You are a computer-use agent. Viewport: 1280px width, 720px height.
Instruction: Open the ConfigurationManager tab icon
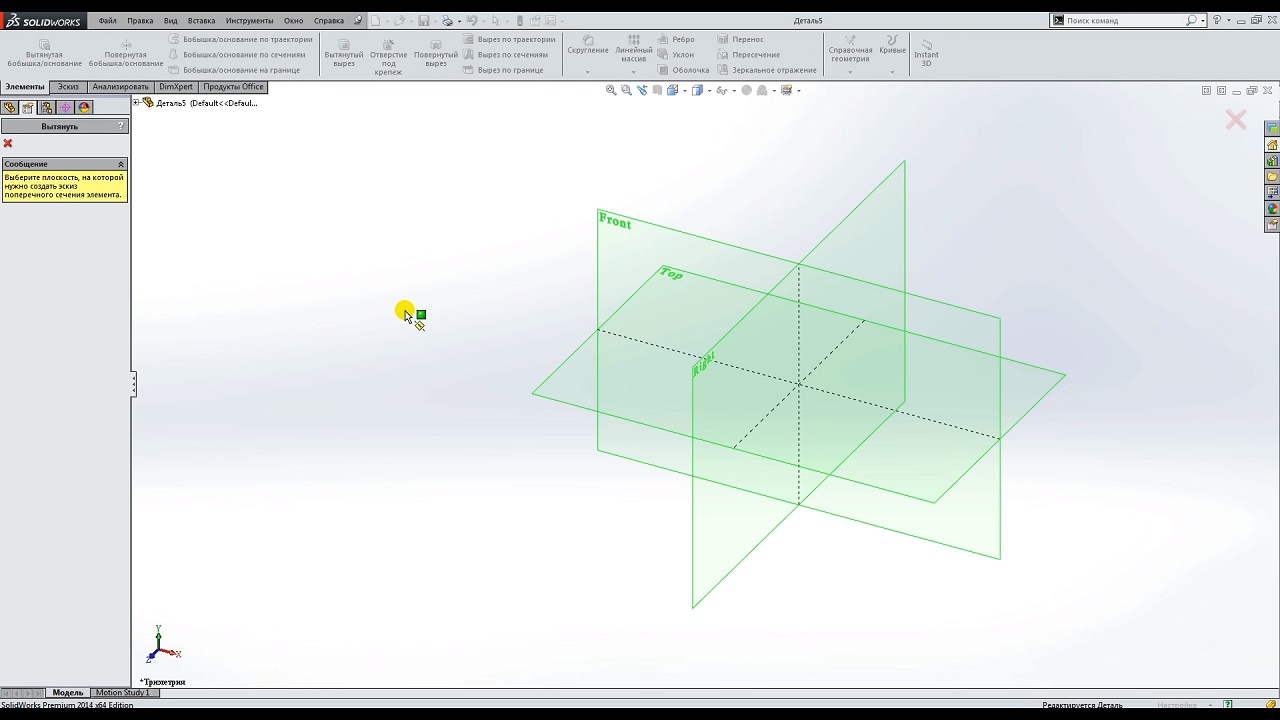[x=46, y=108]
